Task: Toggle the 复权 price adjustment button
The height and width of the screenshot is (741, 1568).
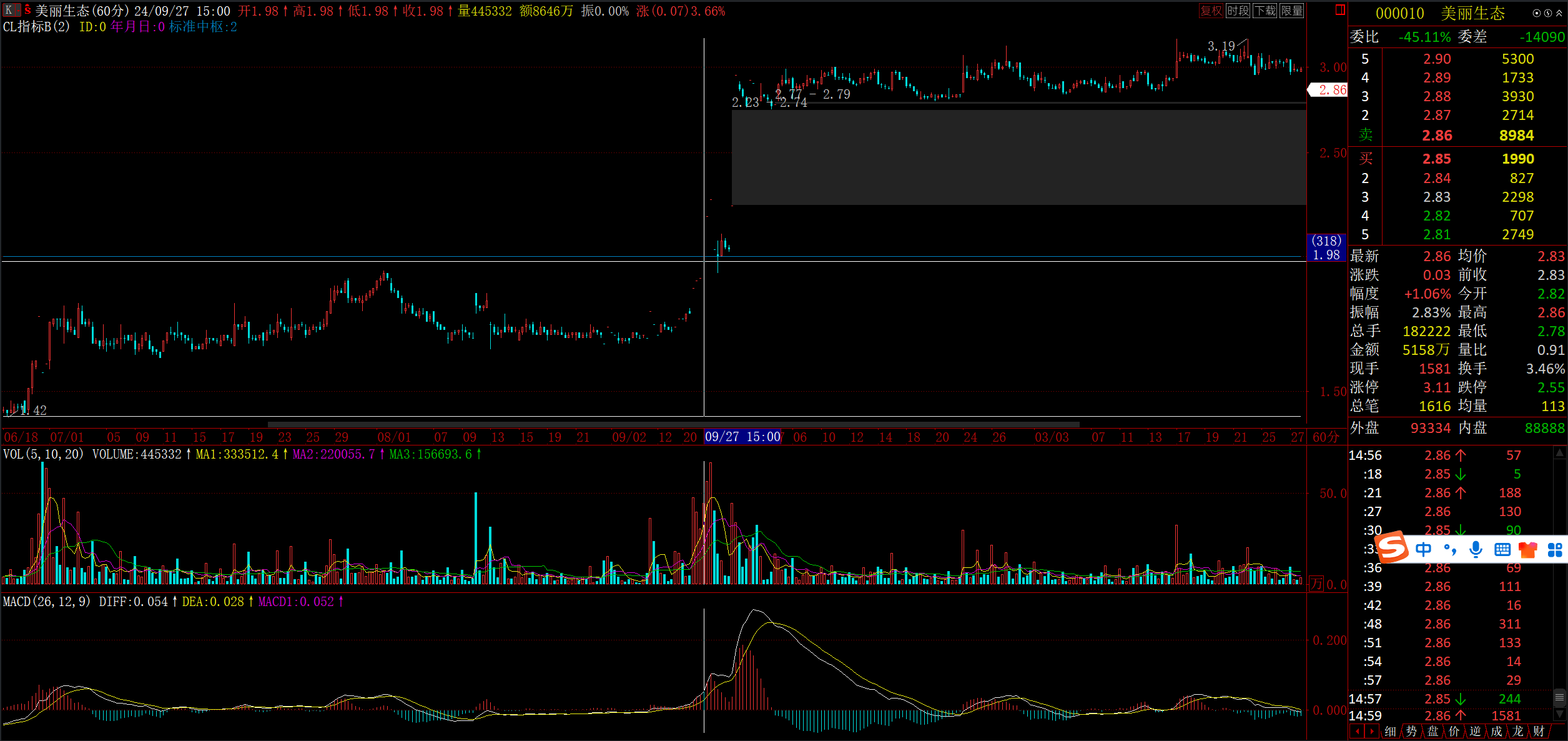Action: tap(1211, 11)
